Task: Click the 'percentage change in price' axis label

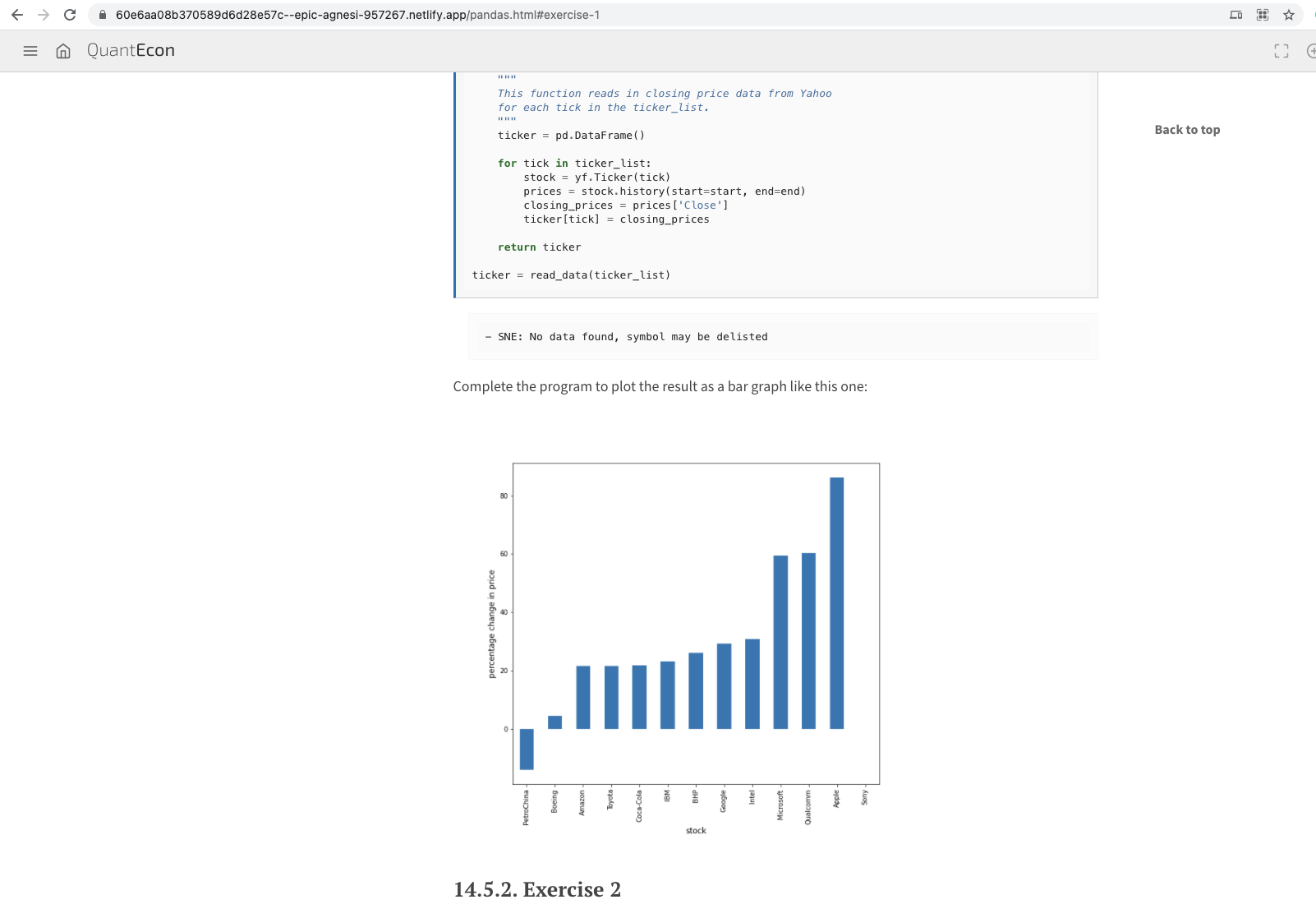Action: 492,624
